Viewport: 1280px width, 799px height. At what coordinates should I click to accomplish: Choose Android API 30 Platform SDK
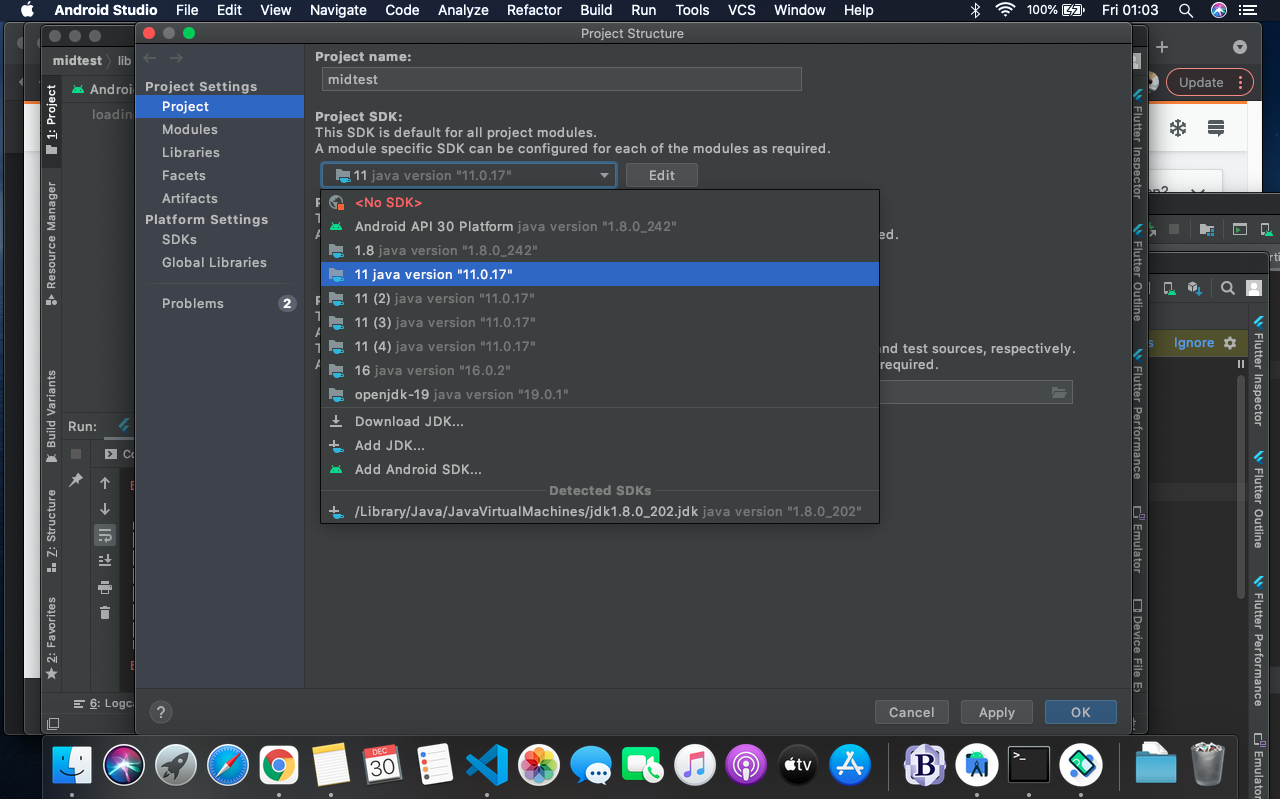[x=599, y=226]
